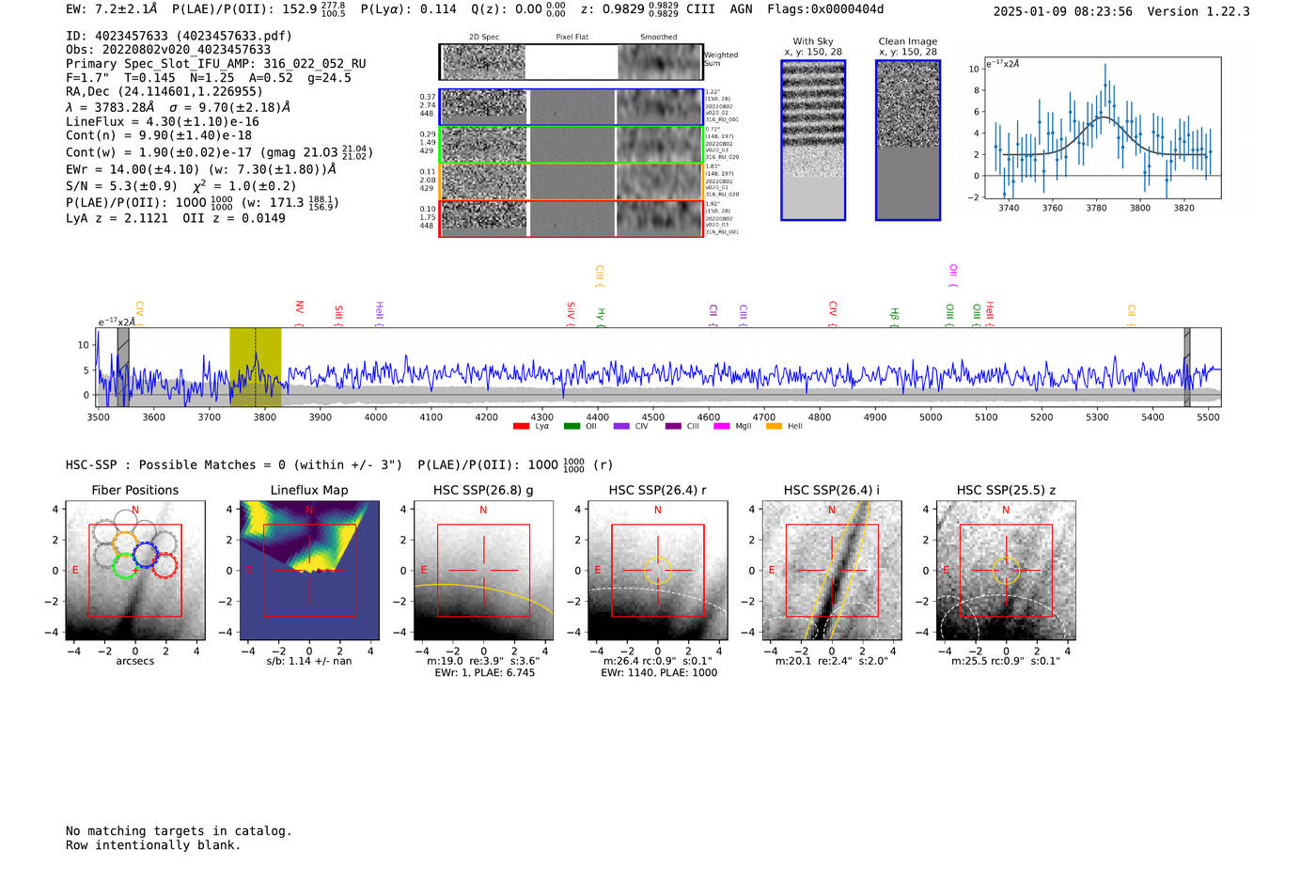Open the HSC SSP(26.4) i image

coord(832,571)
